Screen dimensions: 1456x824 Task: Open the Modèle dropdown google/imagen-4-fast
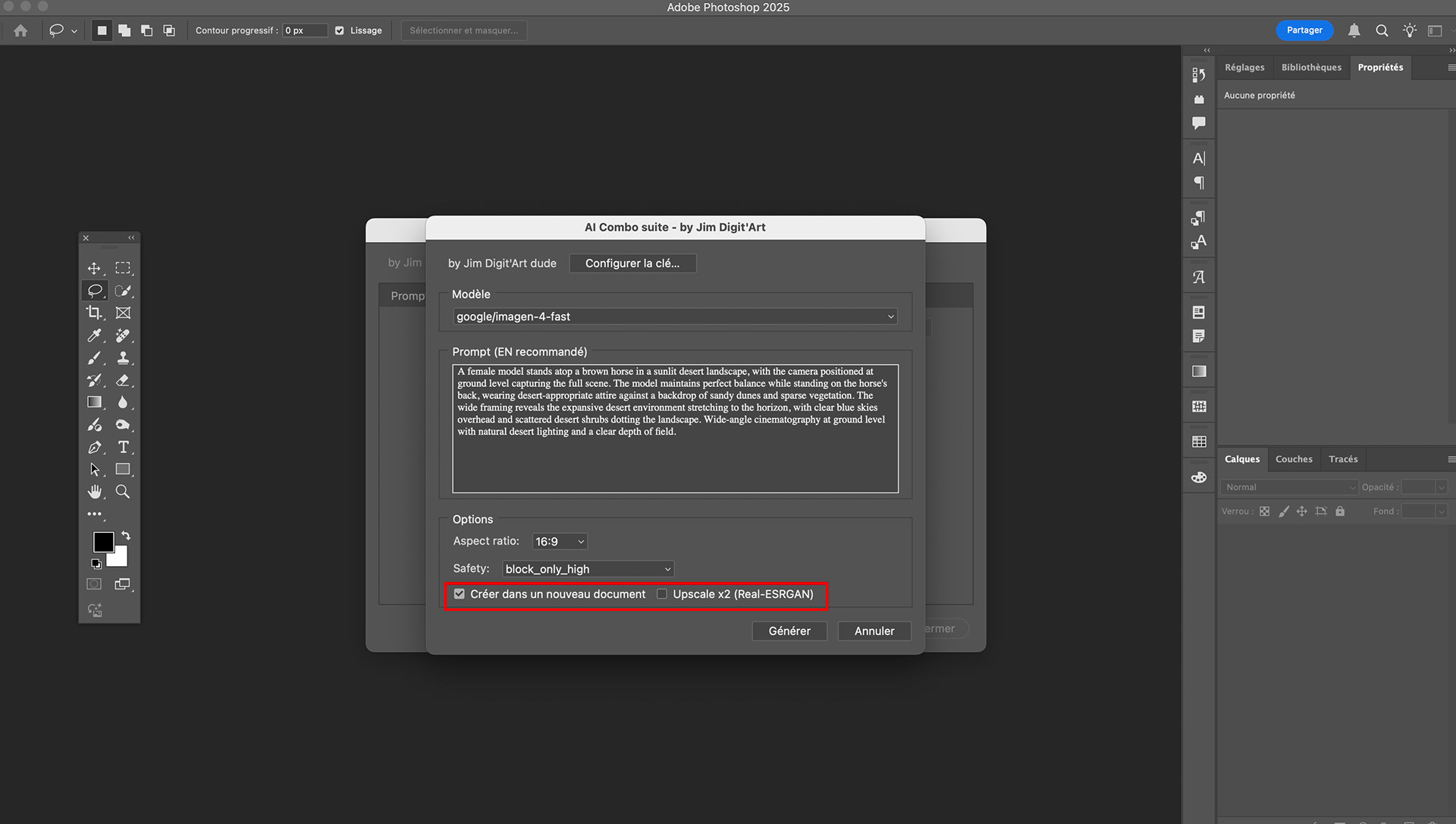(x=675, y=316)
